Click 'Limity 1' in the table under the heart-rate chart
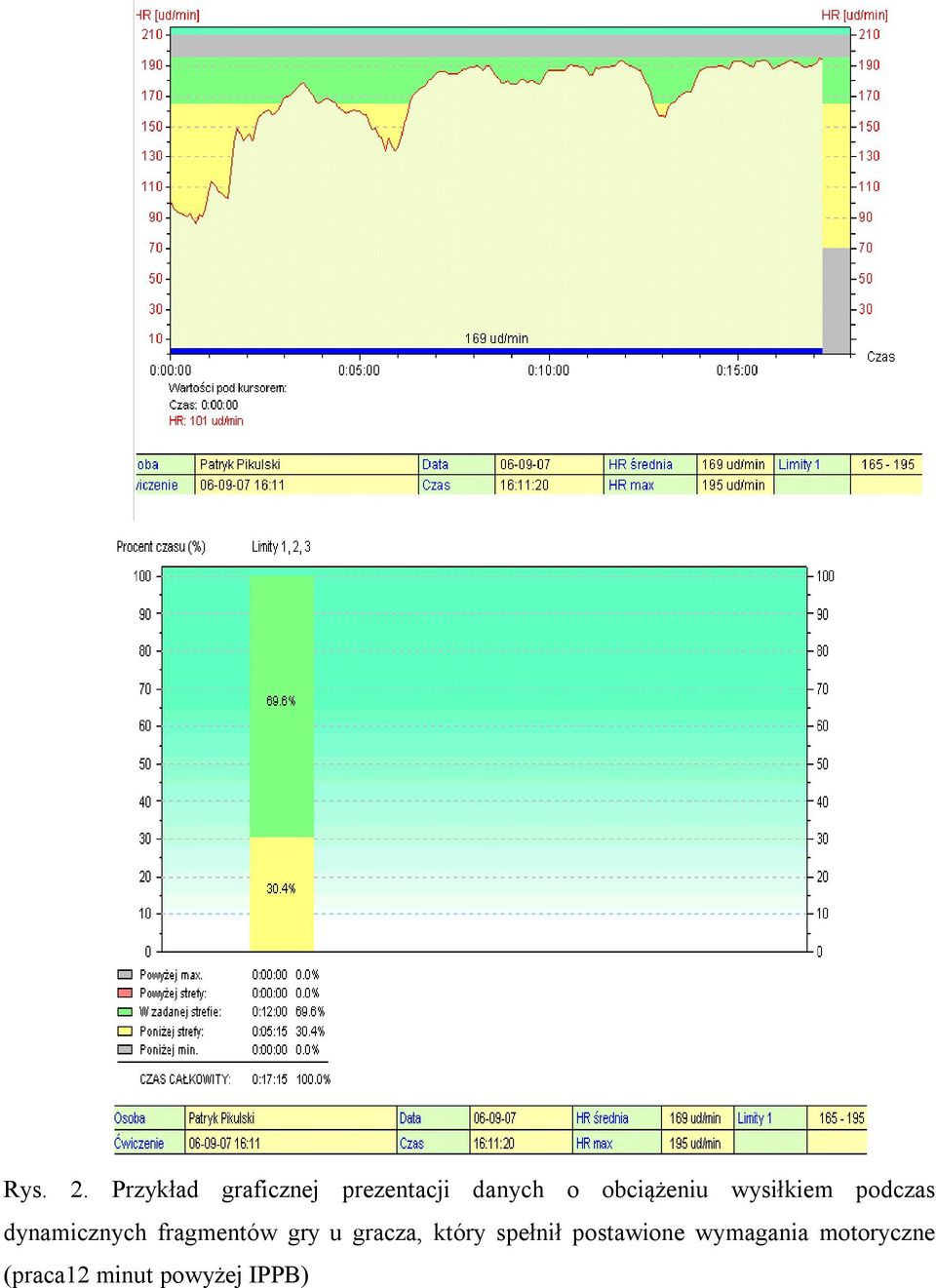Image resolution: width=936 pixels, height=1288 pixels. coord(799,464)
